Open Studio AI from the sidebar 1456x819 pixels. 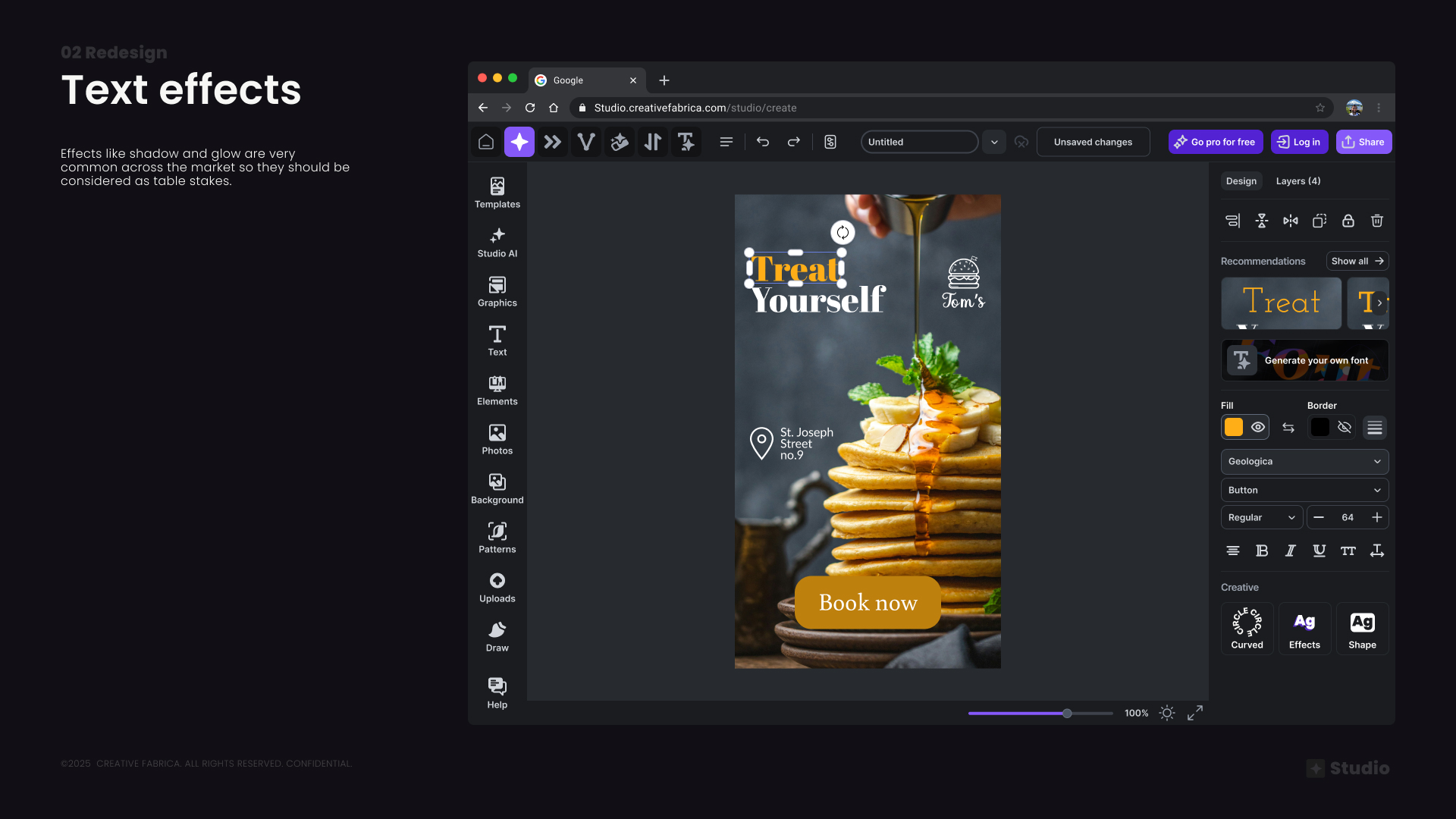tap(497, 242)
